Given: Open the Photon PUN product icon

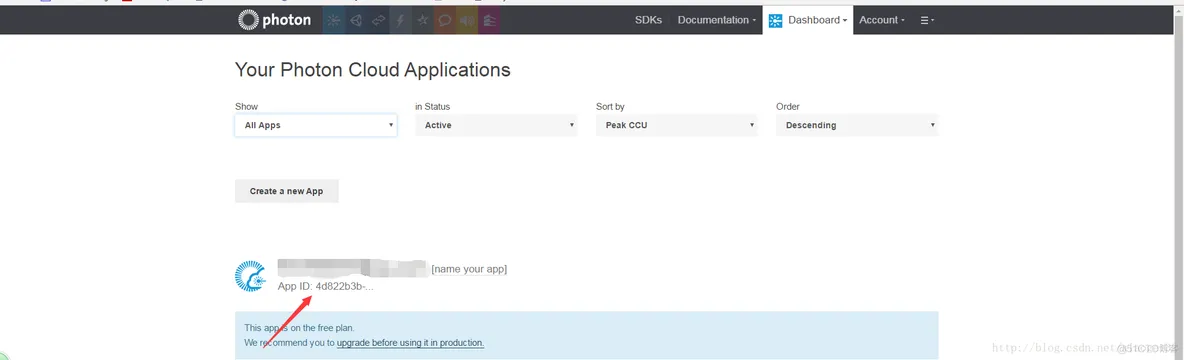Looking at the screenshot, I should pyautogui.click(x=356, y=20).
